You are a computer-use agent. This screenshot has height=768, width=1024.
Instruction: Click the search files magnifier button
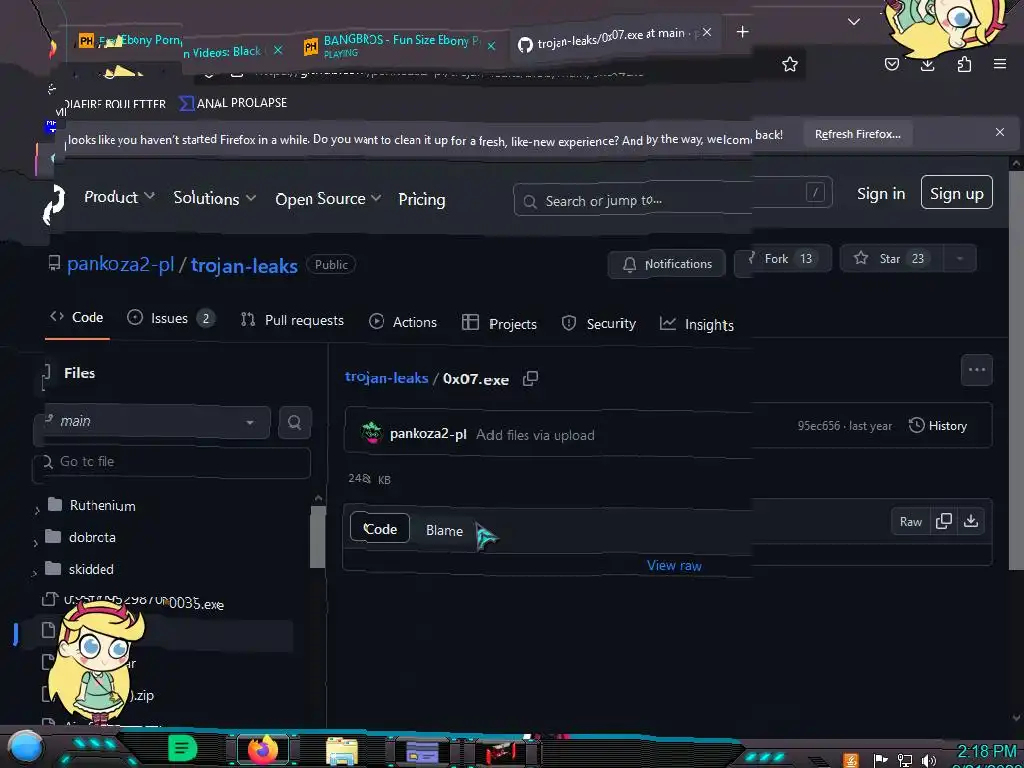click(295, 422)
